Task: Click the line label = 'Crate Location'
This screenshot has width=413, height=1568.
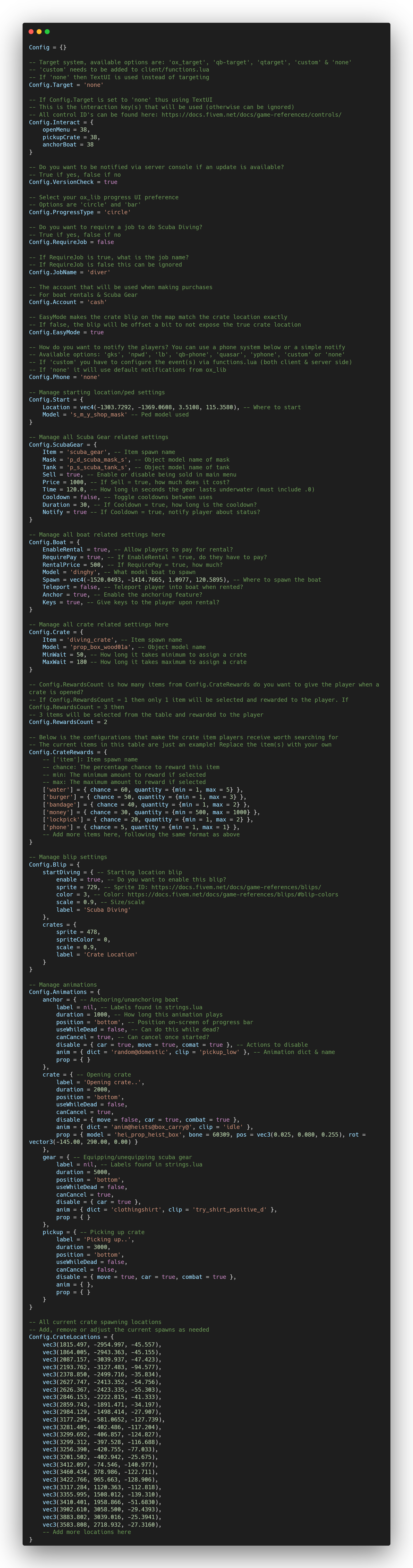Action: pos(97,954)
